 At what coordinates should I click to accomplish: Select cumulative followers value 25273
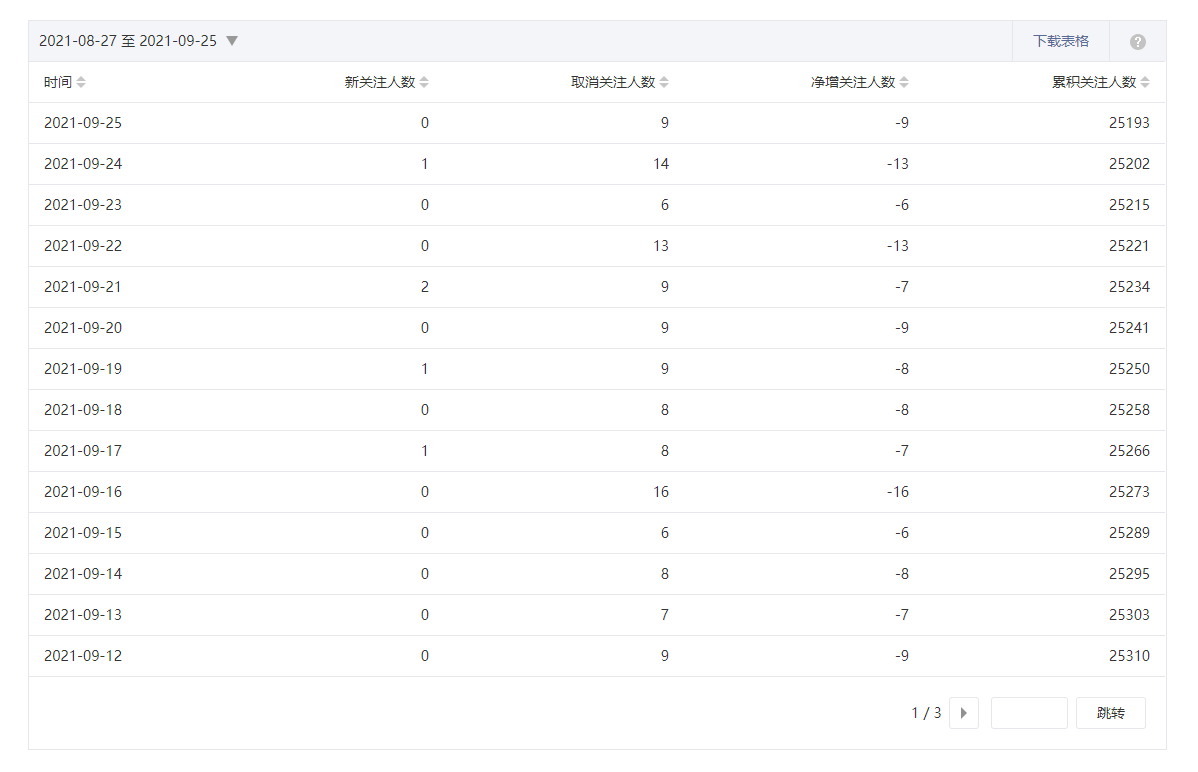1129,492
